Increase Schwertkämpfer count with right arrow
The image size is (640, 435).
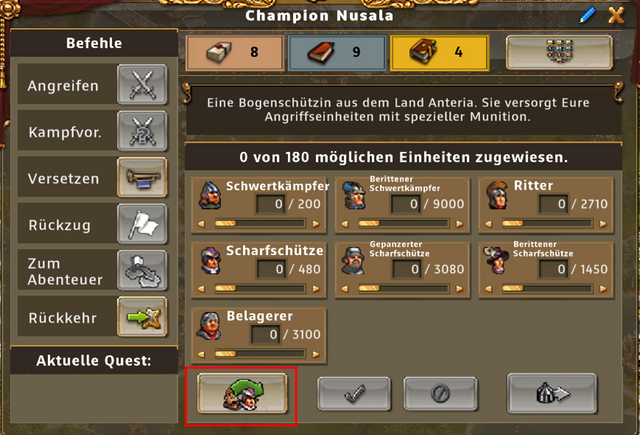[x=316, y=224]
